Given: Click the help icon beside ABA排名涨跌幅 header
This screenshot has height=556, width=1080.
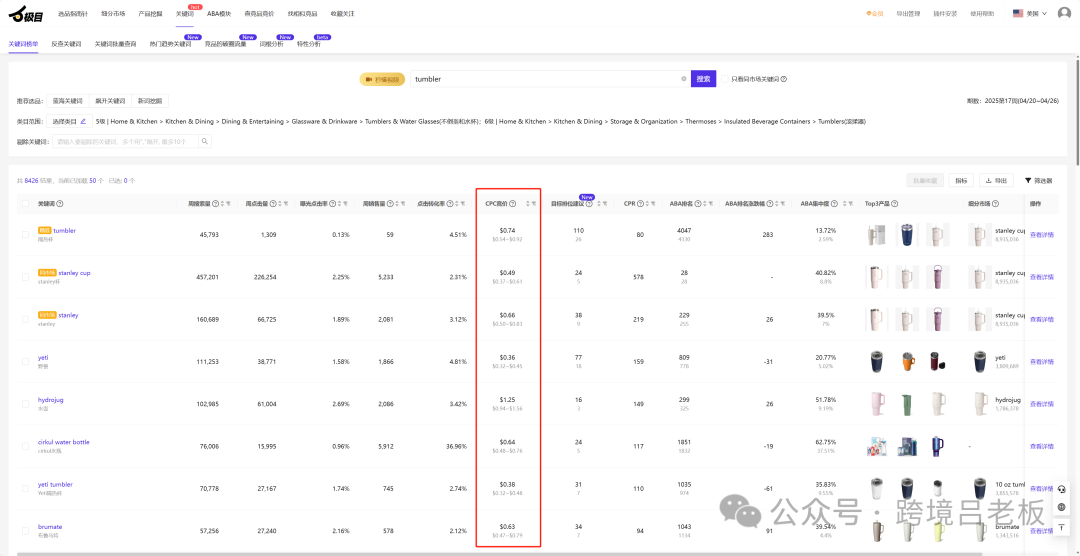Looking at the screenshot, I should [770, 203].
